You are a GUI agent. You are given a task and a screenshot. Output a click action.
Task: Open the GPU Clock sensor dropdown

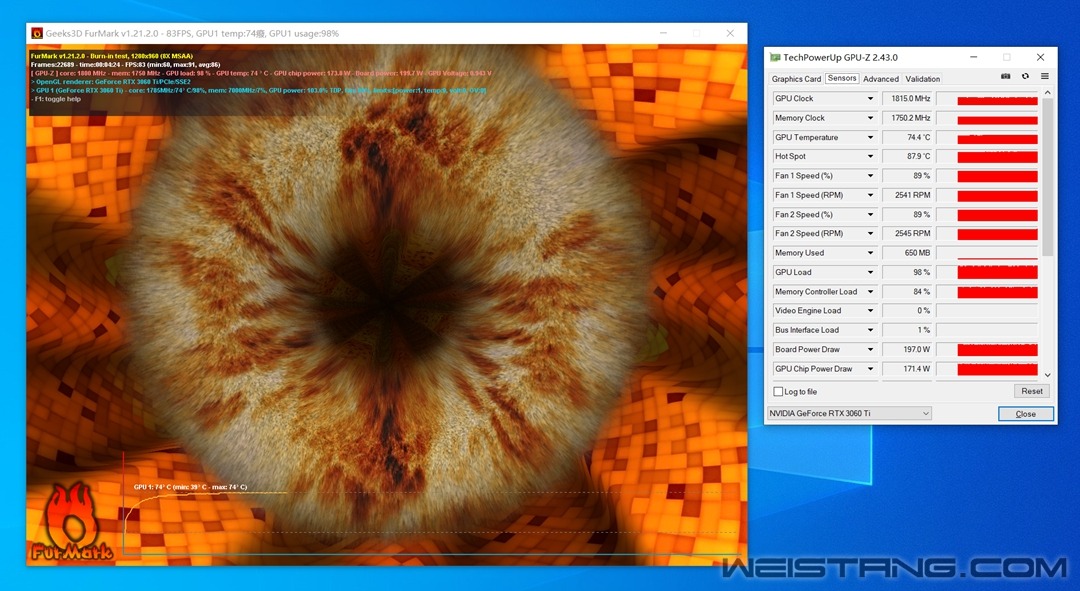[x=870, y=98]
